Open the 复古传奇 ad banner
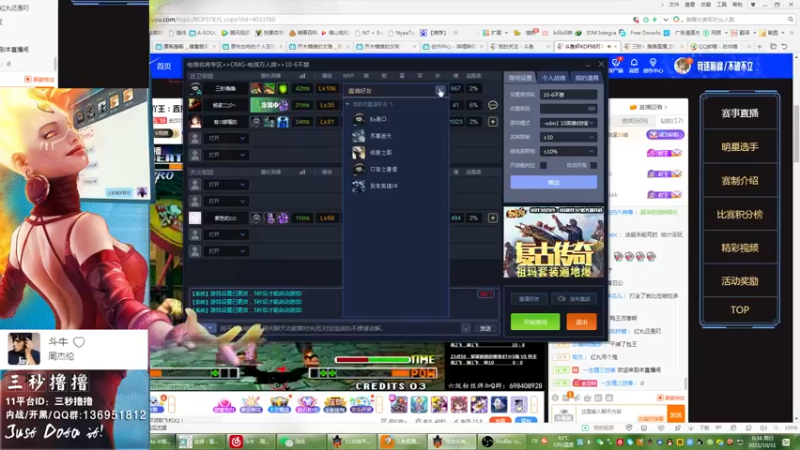The height and width of the screenshot is (450, 800). point(554,242)
